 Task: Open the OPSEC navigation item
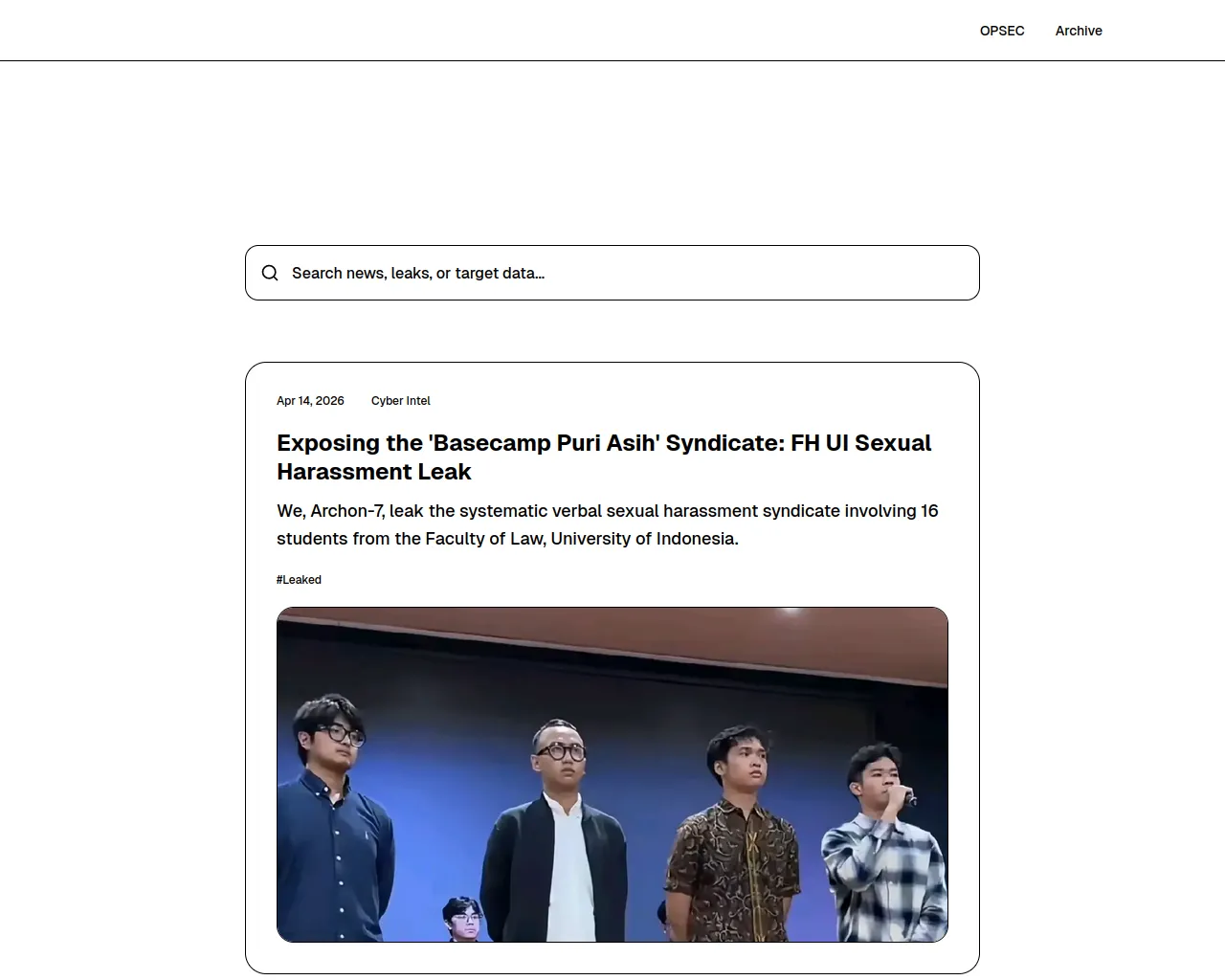point(1001,31)
